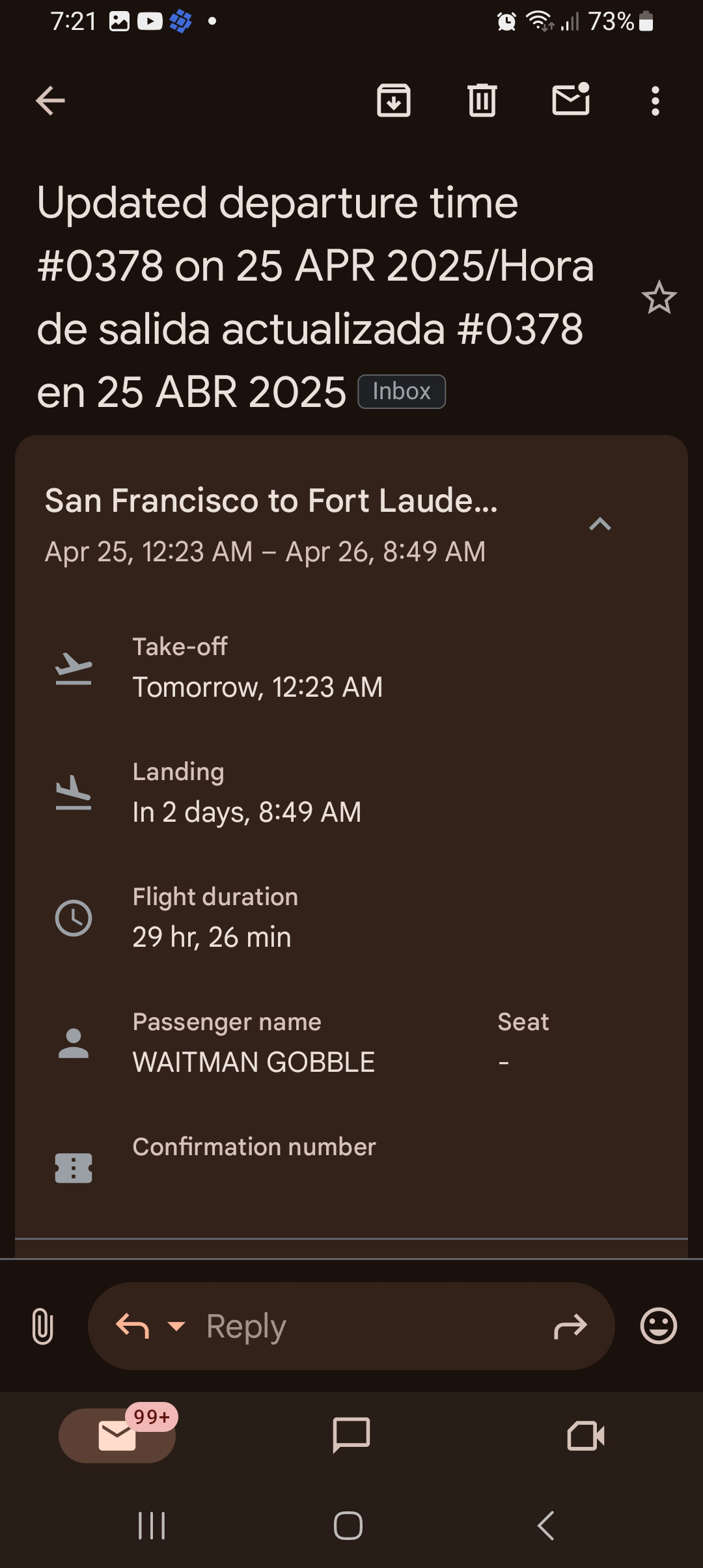Viewport: 703px width, 1568px height.
Task: Open Android recent apps button
Action: click(152, 1526)
